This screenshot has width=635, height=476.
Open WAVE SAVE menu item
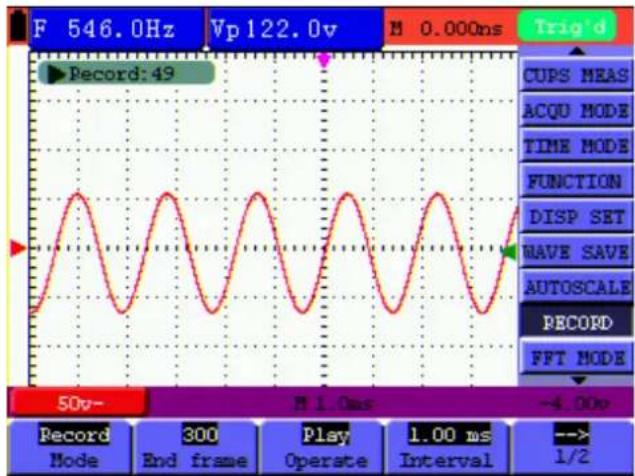[576, 252]
